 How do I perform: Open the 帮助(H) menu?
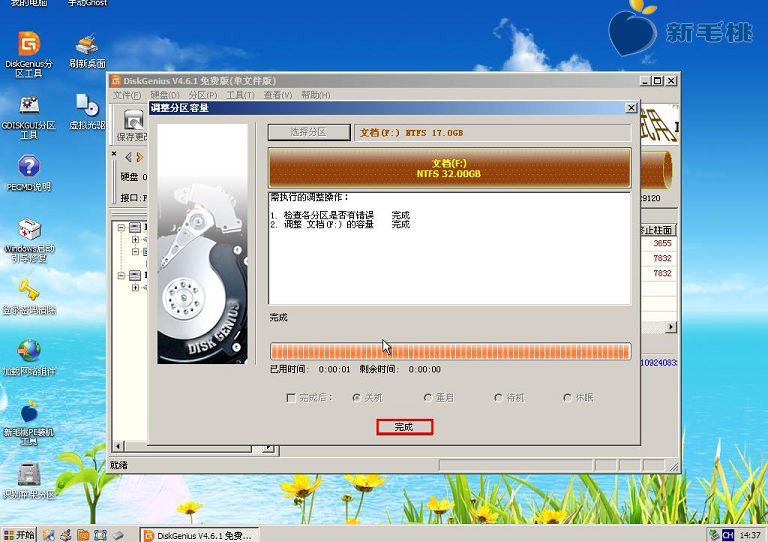point(315,95)
